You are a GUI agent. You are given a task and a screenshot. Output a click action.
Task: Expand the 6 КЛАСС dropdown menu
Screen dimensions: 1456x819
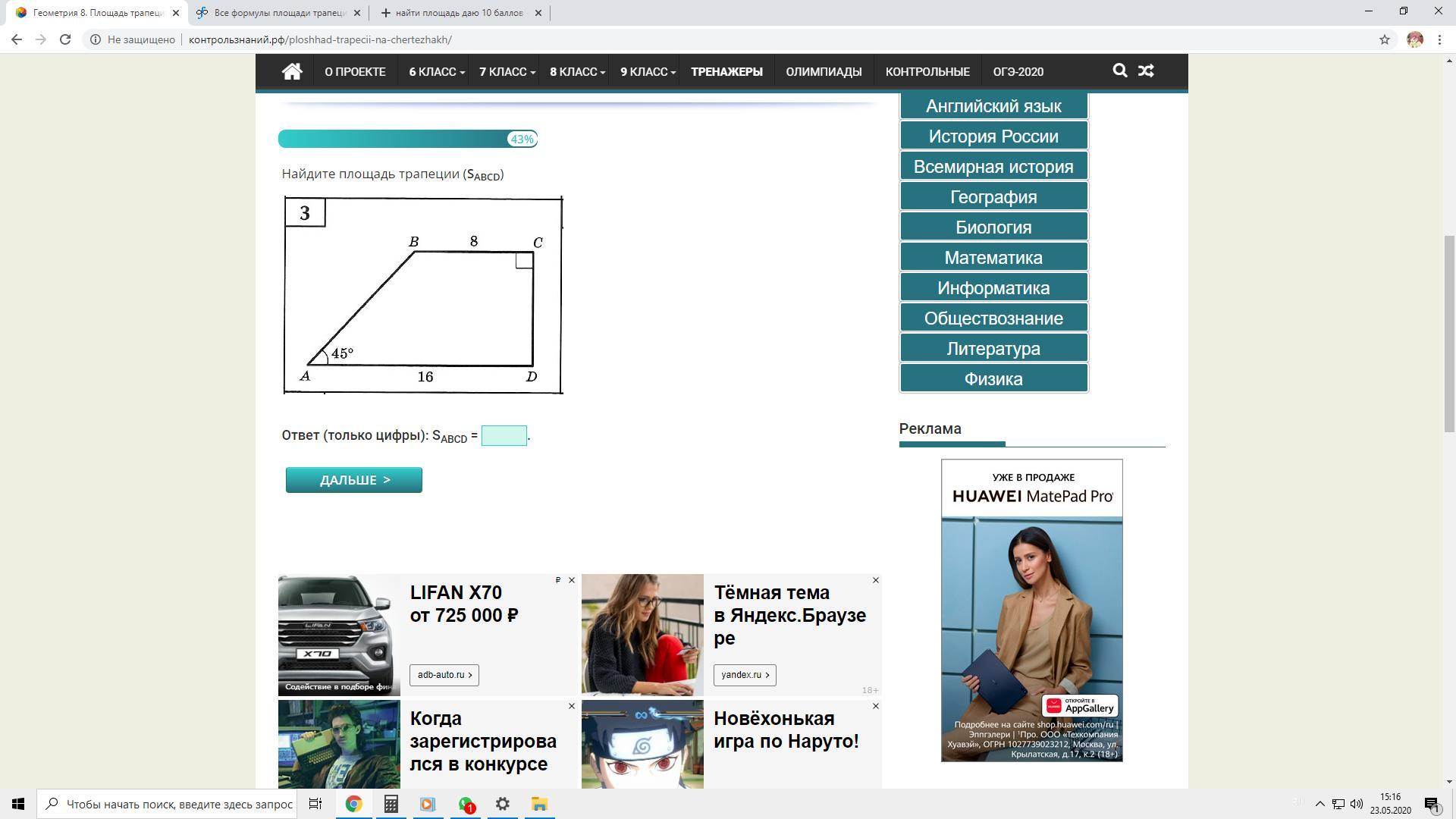click(x=436, y=72)
